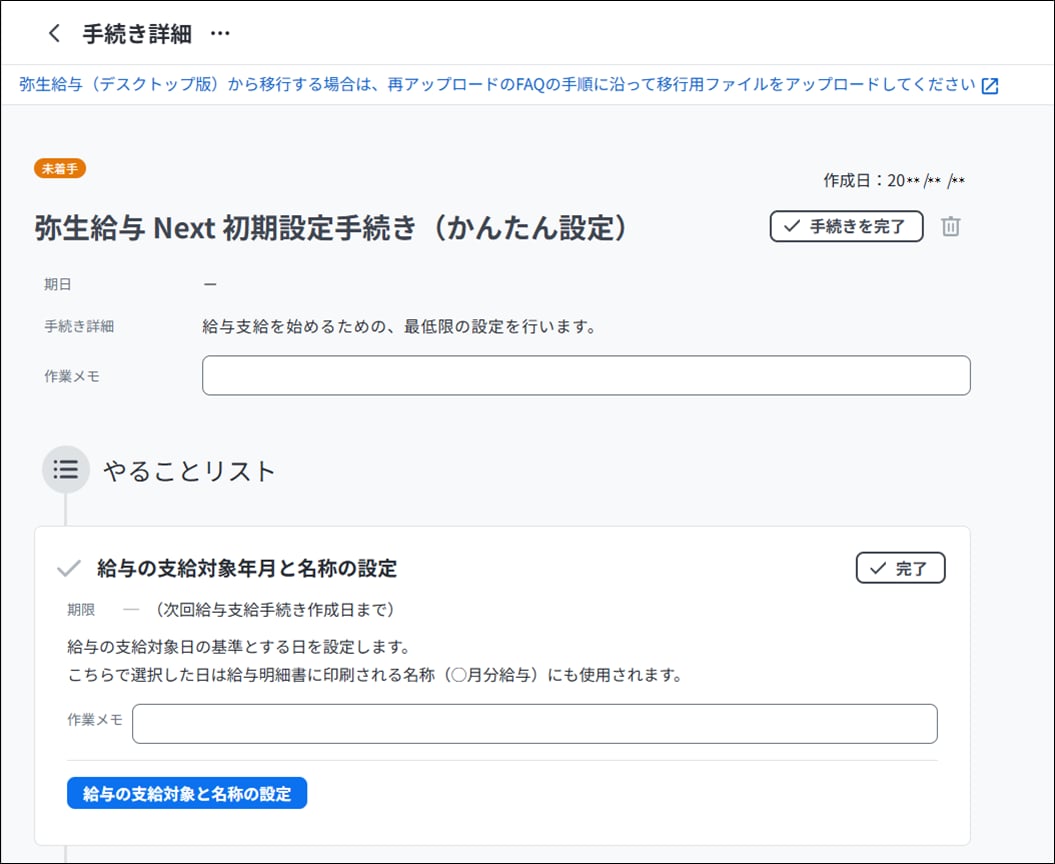Click the blue 給与の支給対象と名称の設定 button

pos(187,793)
